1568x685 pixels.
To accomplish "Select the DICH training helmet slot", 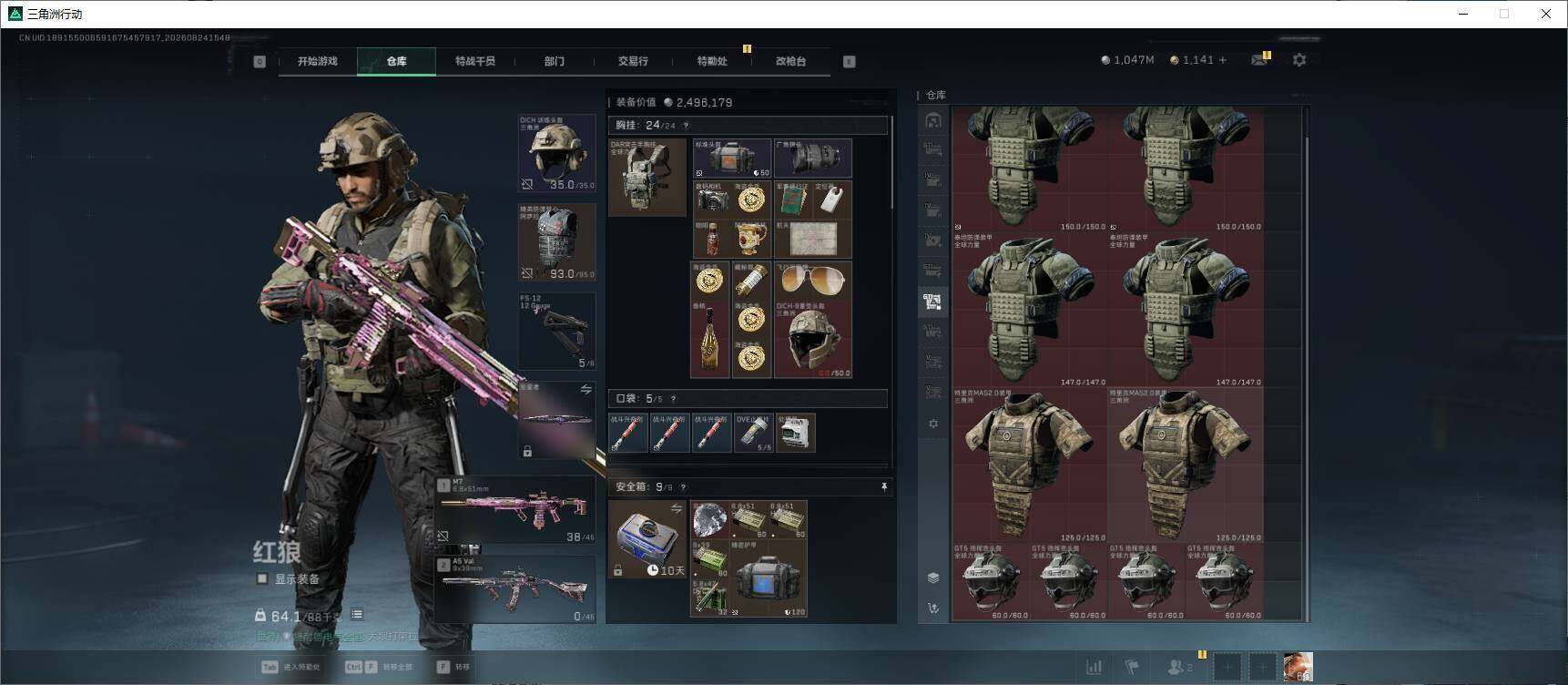I will point(556,153).
